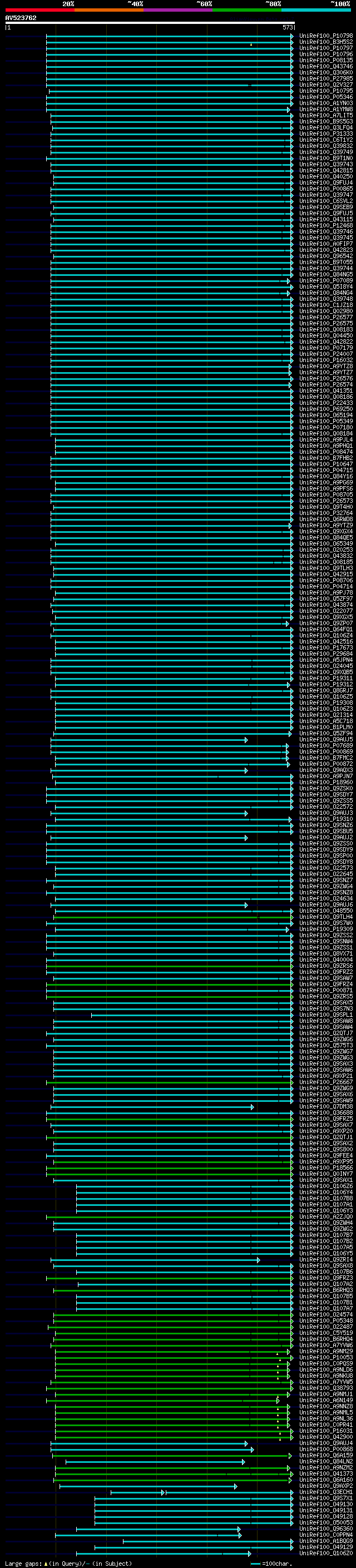Open hit UniRef100_P10053
The image size is (356, 1568).
(x=325, y=1357)
